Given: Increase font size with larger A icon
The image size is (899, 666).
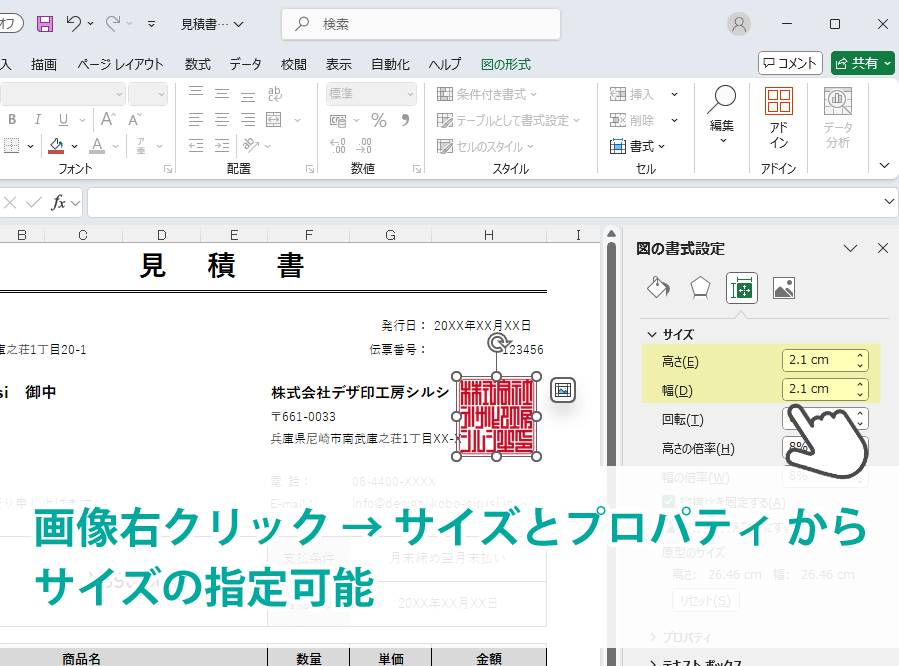Looking at the screenshot, I should [108, 119].
